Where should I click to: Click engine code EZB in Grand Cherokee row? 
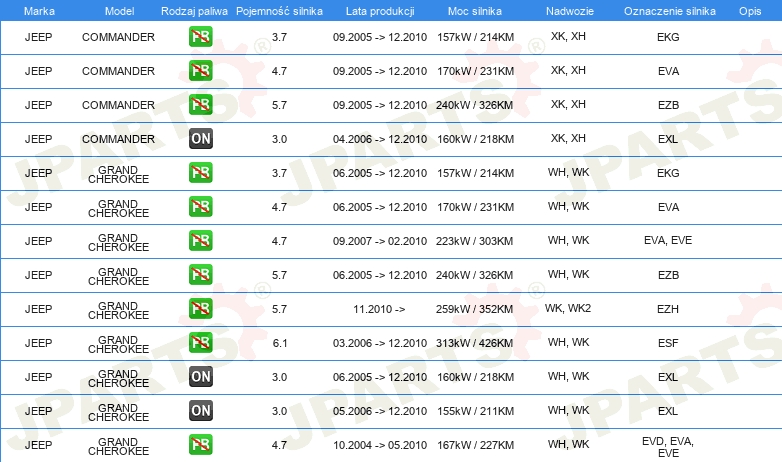coord(668,275)
